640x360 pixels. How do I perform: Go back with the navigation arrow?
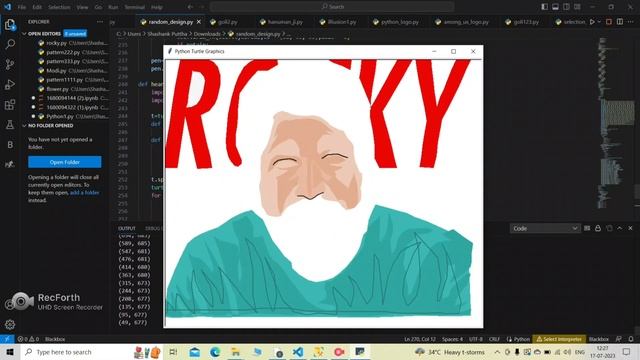(x=190, y=7)
